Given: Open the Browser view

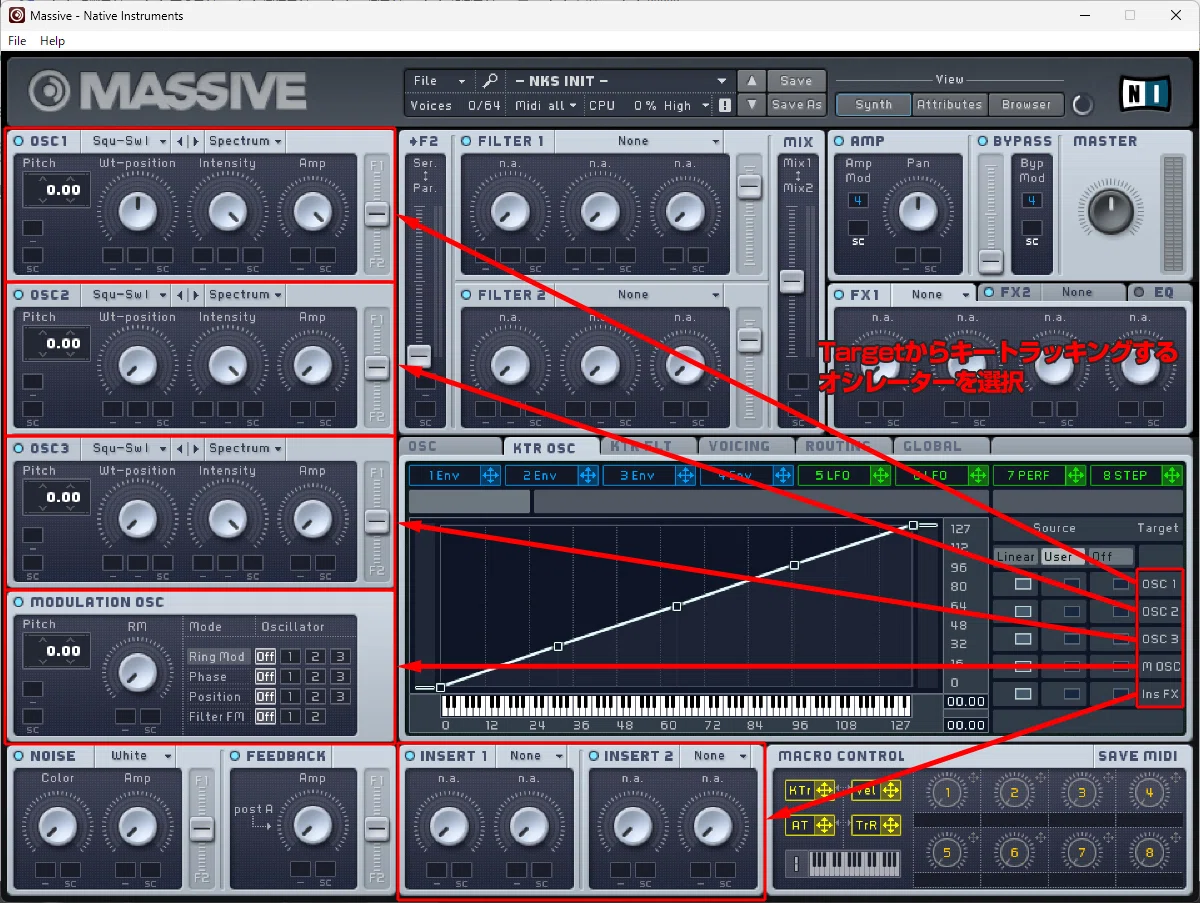Looking at the screenshot, I should point(1027,104).
